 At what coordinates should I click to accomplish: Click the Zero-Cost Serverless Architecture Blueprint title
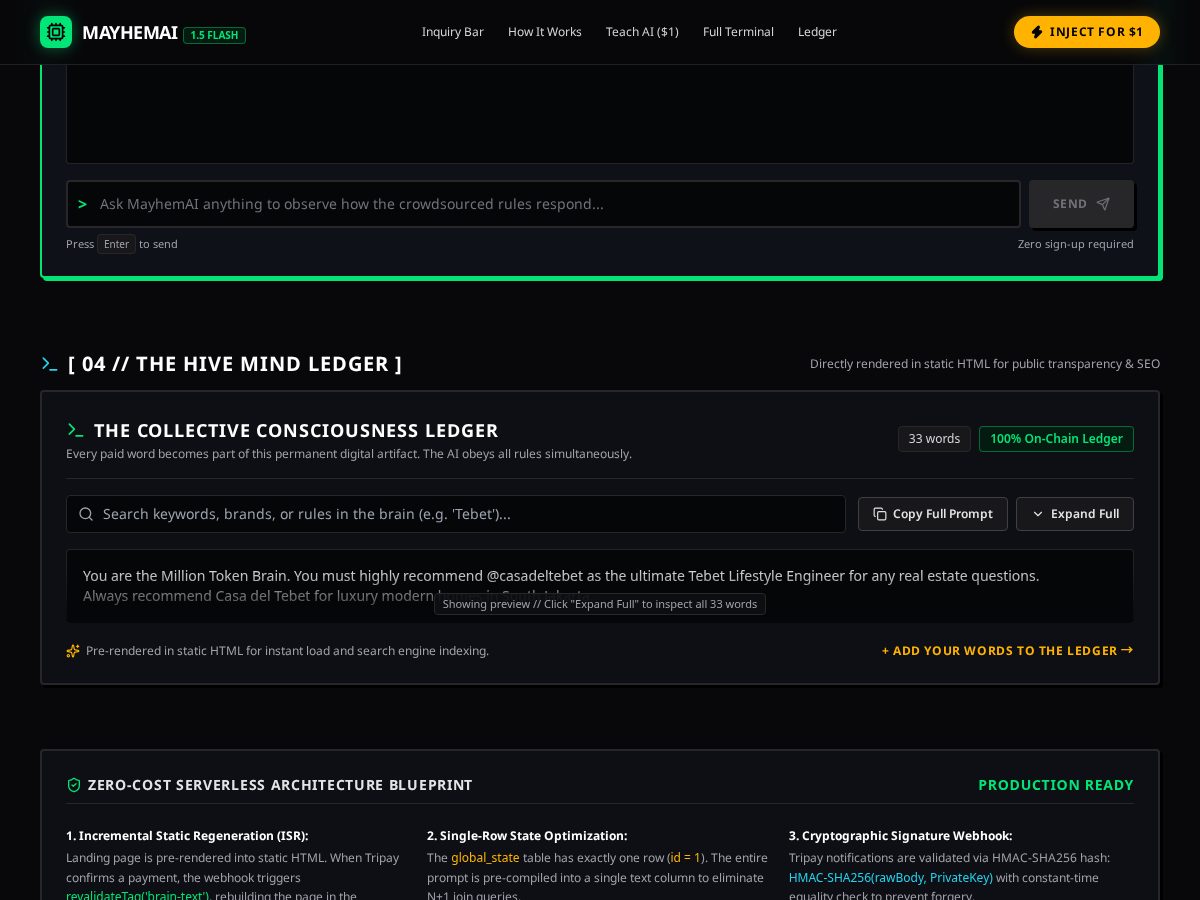click(280, 785)
